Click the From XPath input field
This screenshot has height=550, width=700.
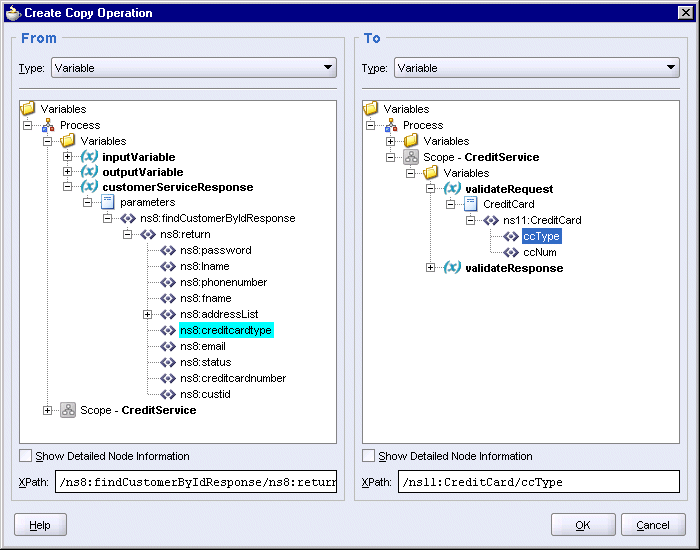pos(196,482)
